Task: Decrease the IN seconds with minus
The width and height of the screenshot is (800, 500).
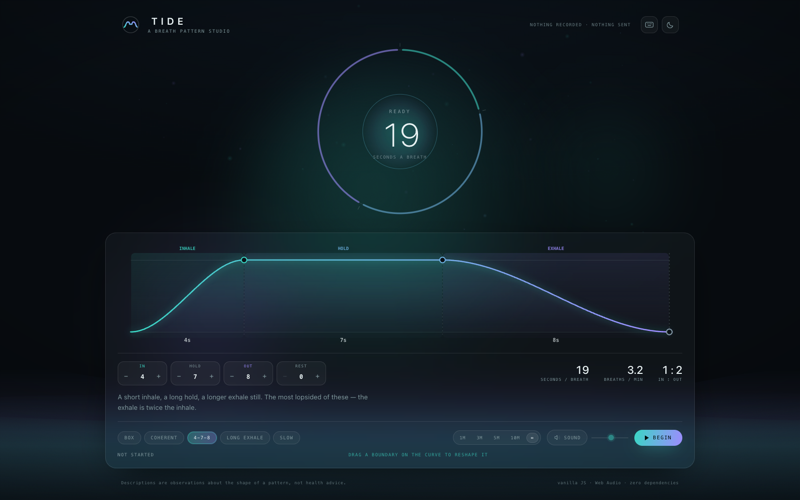Action: coord(126,377)
